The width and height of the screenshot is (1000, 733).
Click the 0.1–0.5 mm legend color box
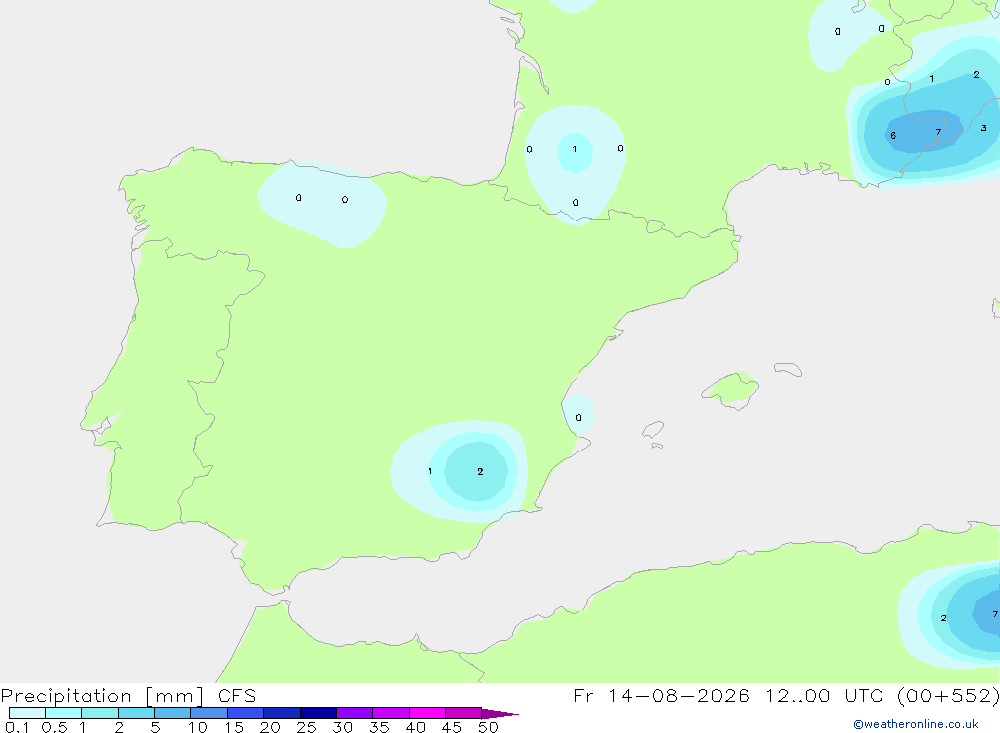coord(27,713)
